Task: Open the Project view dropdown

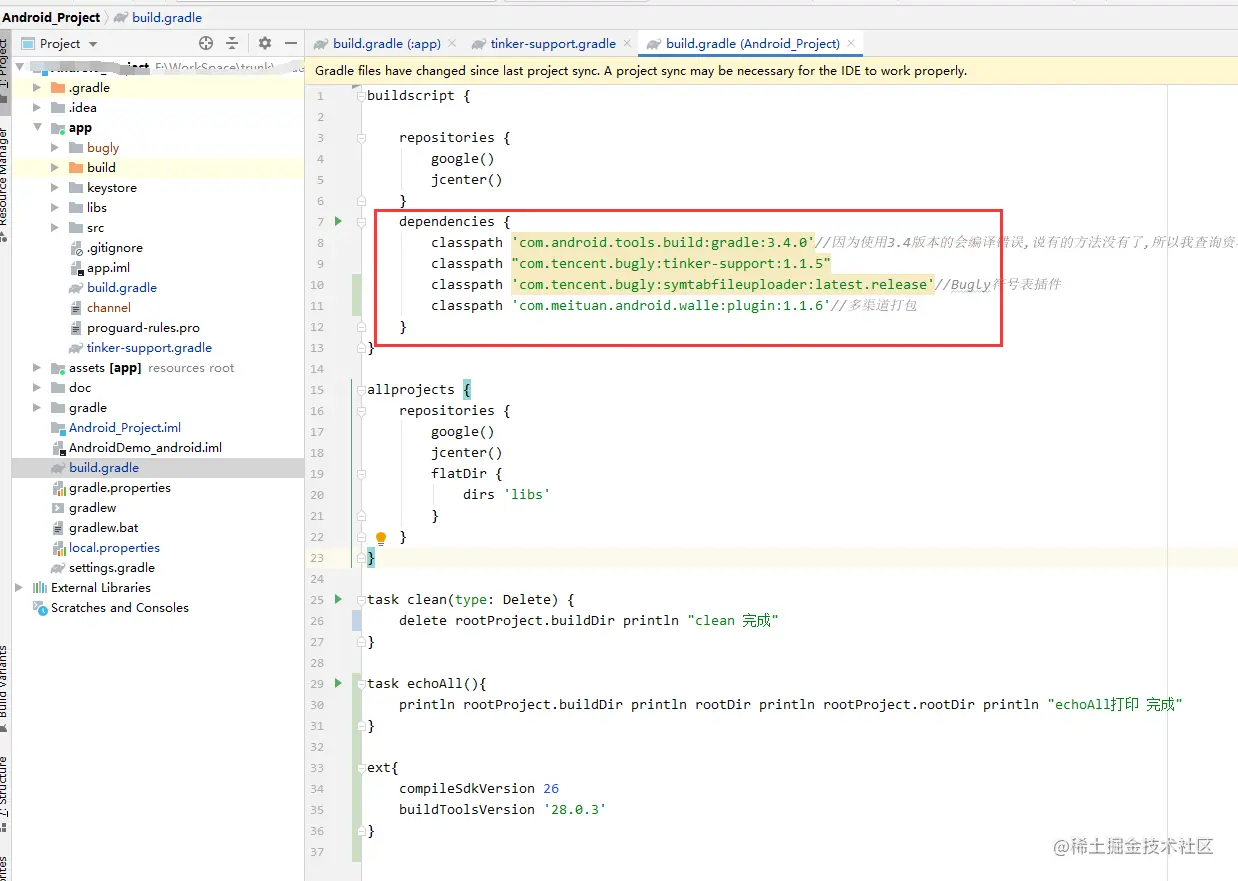Action: pos(60,44)
